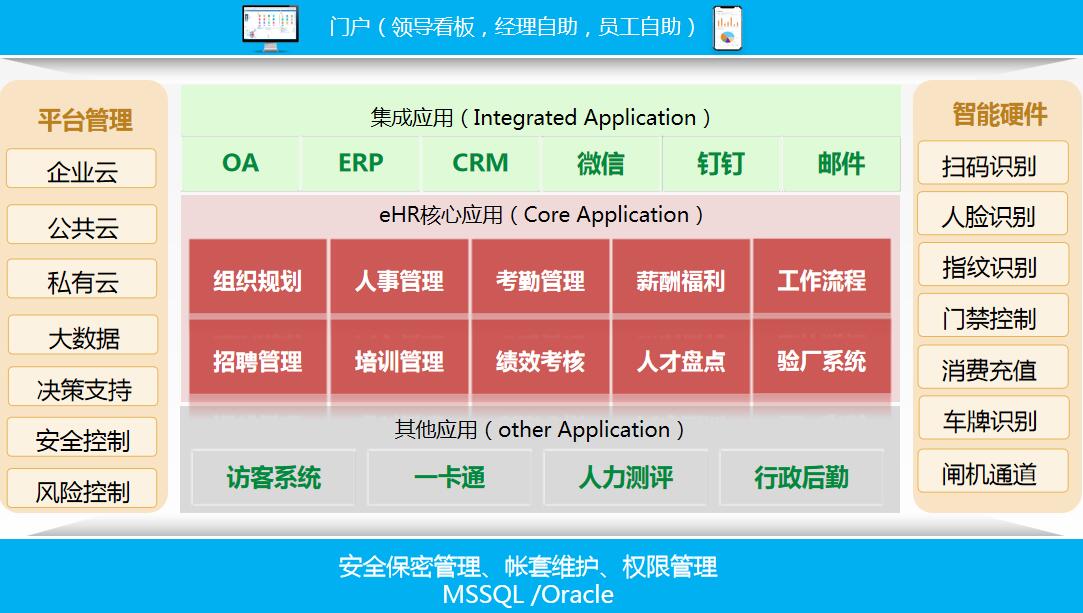Expand the 其他应用 (other Application) section
Viewport: 1083px width, 613px height.
point(540,430)
